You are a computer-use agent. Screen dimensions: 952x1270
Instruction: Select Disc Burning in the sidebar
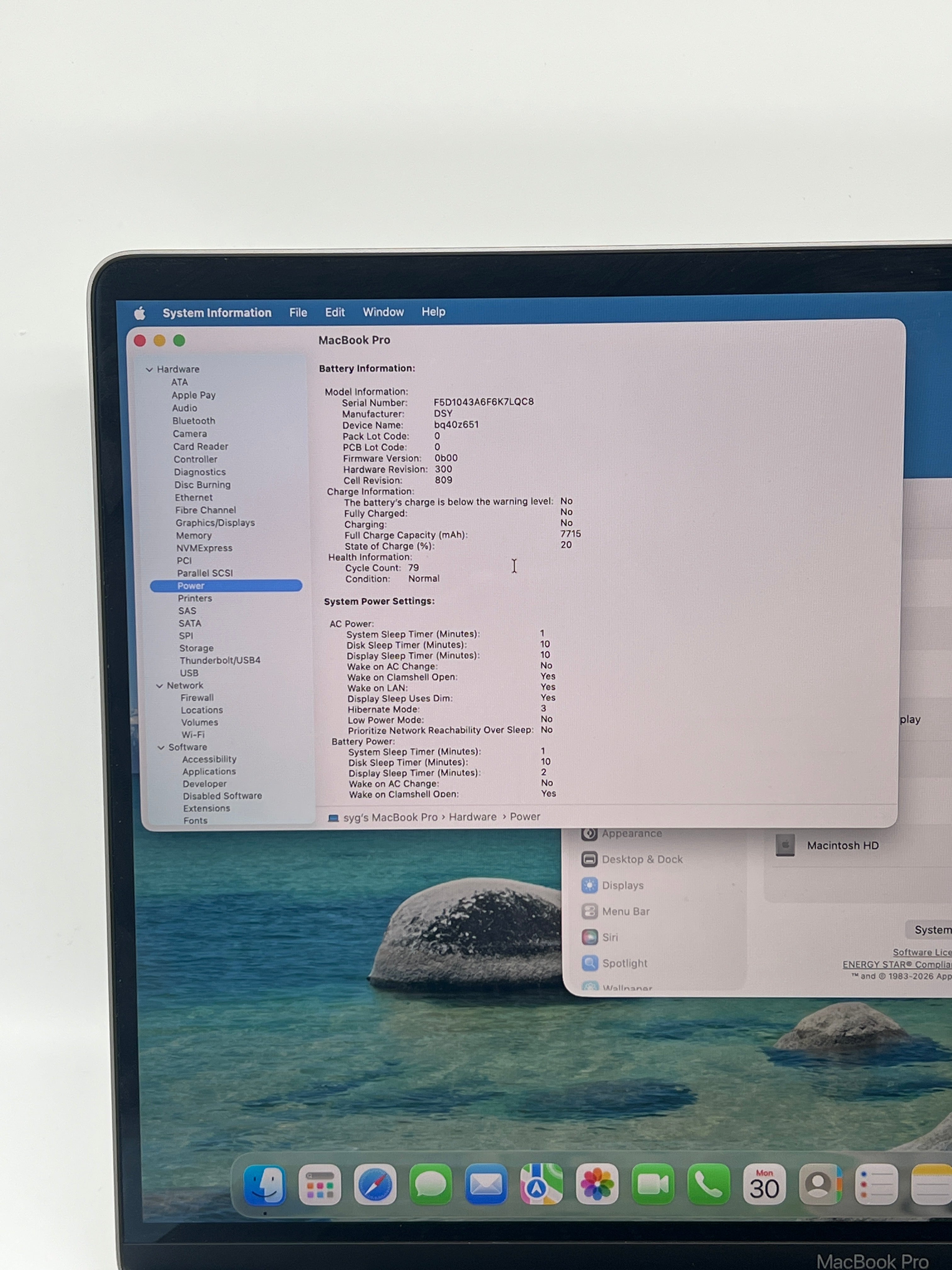[202, 484]
